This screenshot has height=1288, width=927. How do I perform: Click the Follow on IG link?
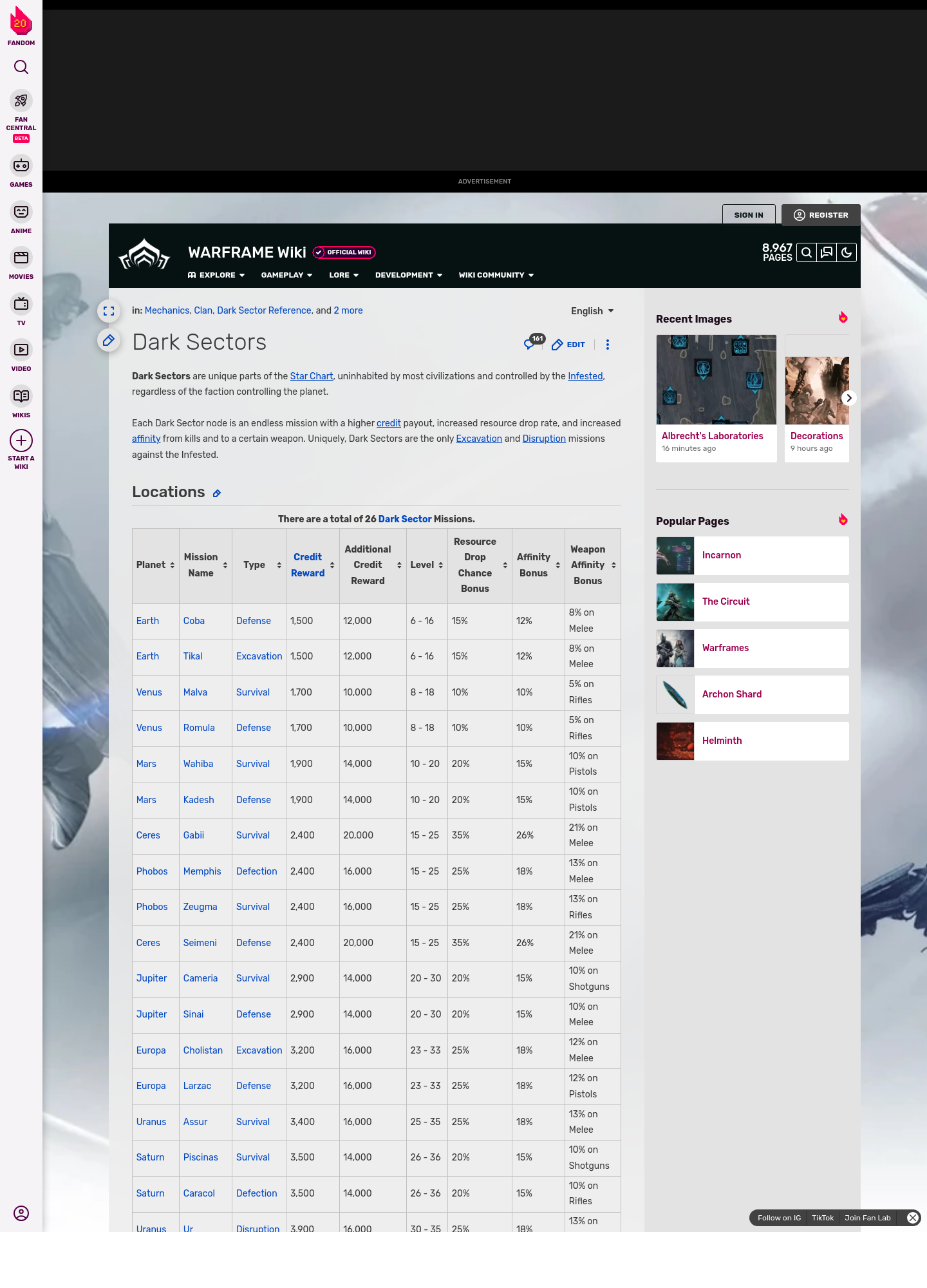pos(779,1218)
